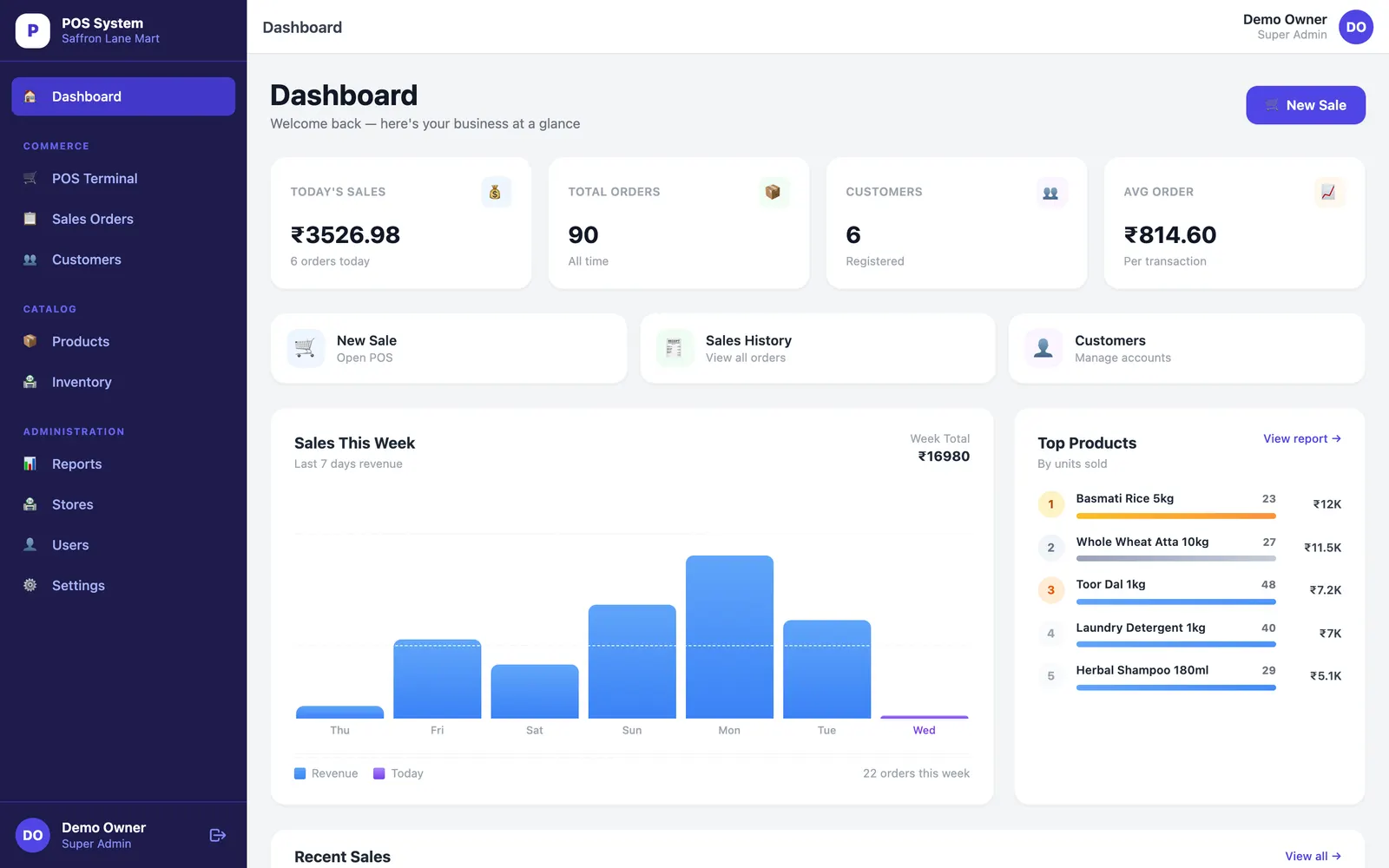Open Customers Manage accounts card
The width and height of the screenshot is (1389, 868).
click(1186, 348)
